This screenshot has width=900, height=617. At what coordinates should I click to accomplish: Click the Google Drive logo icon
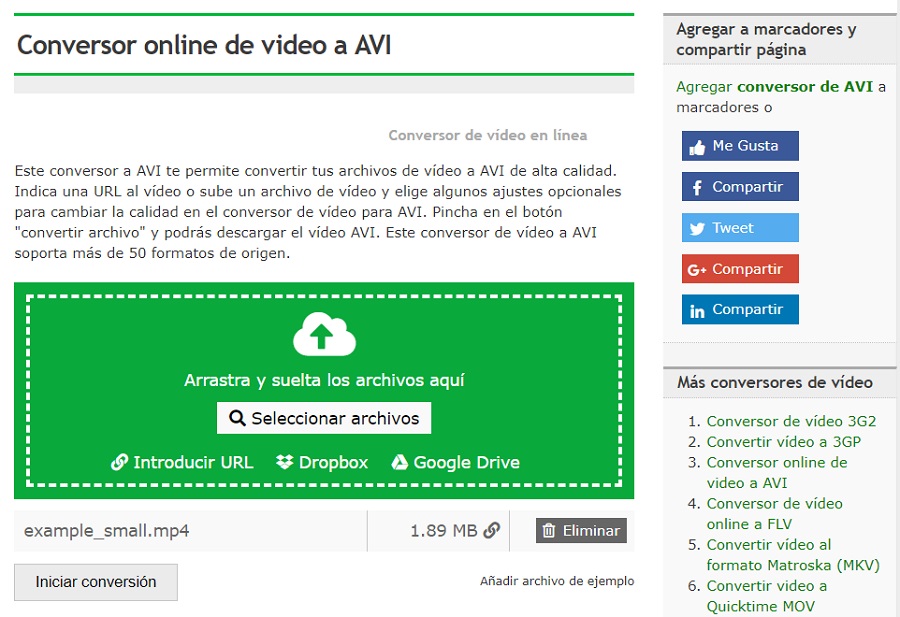399,462
